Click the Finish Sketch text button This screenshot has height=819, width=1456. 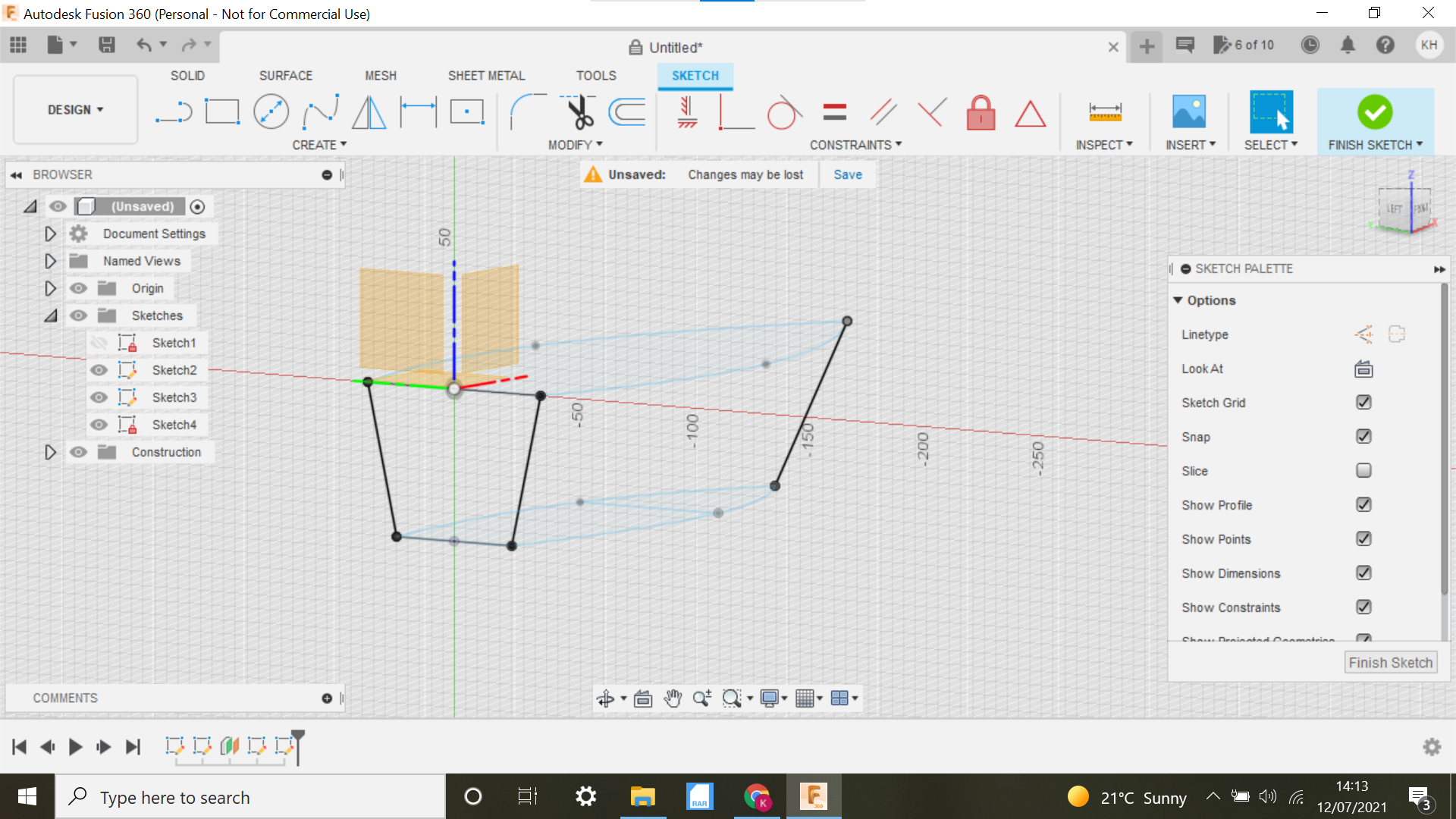(x=1391, y=661)
